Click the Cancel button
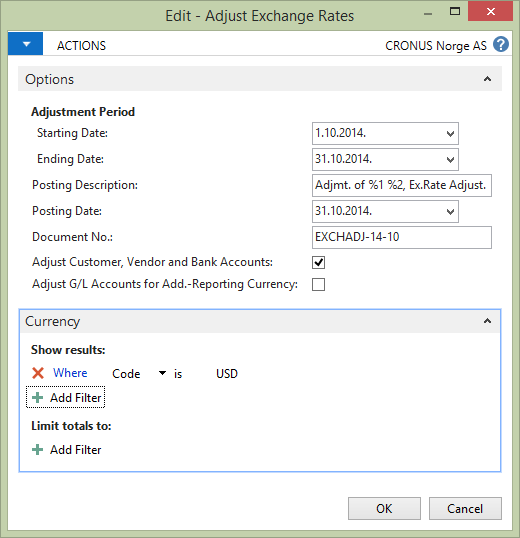520x538 pixels. point(465,508)
